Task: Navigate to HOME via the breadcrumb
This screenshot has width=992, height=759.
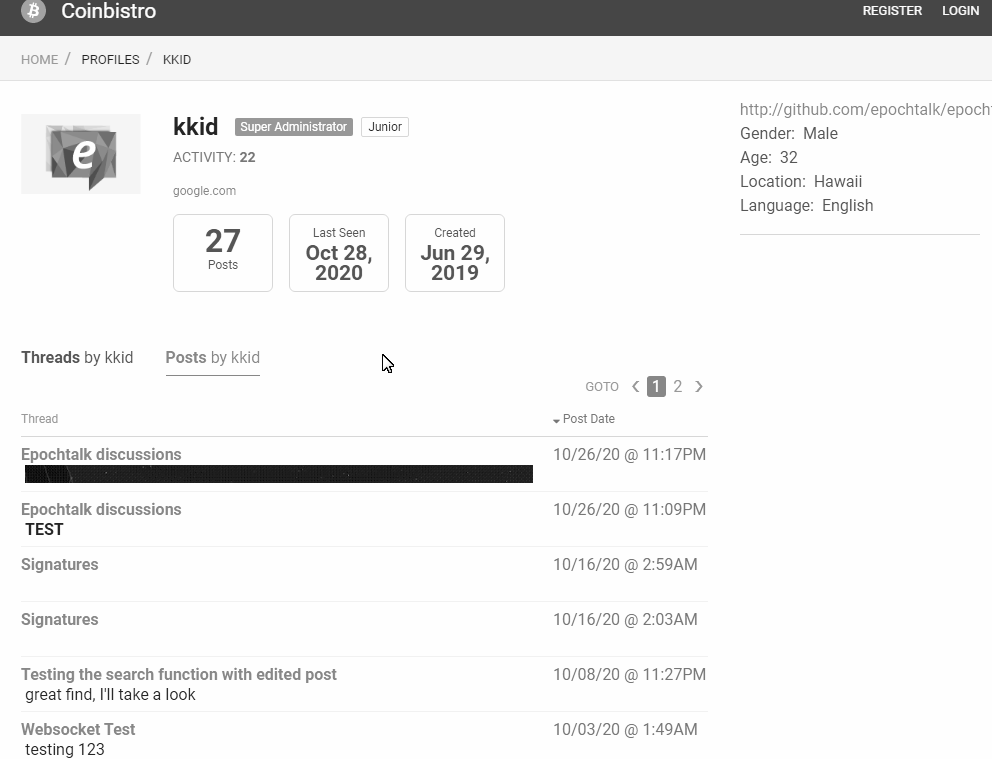Action: pos(39,59)
